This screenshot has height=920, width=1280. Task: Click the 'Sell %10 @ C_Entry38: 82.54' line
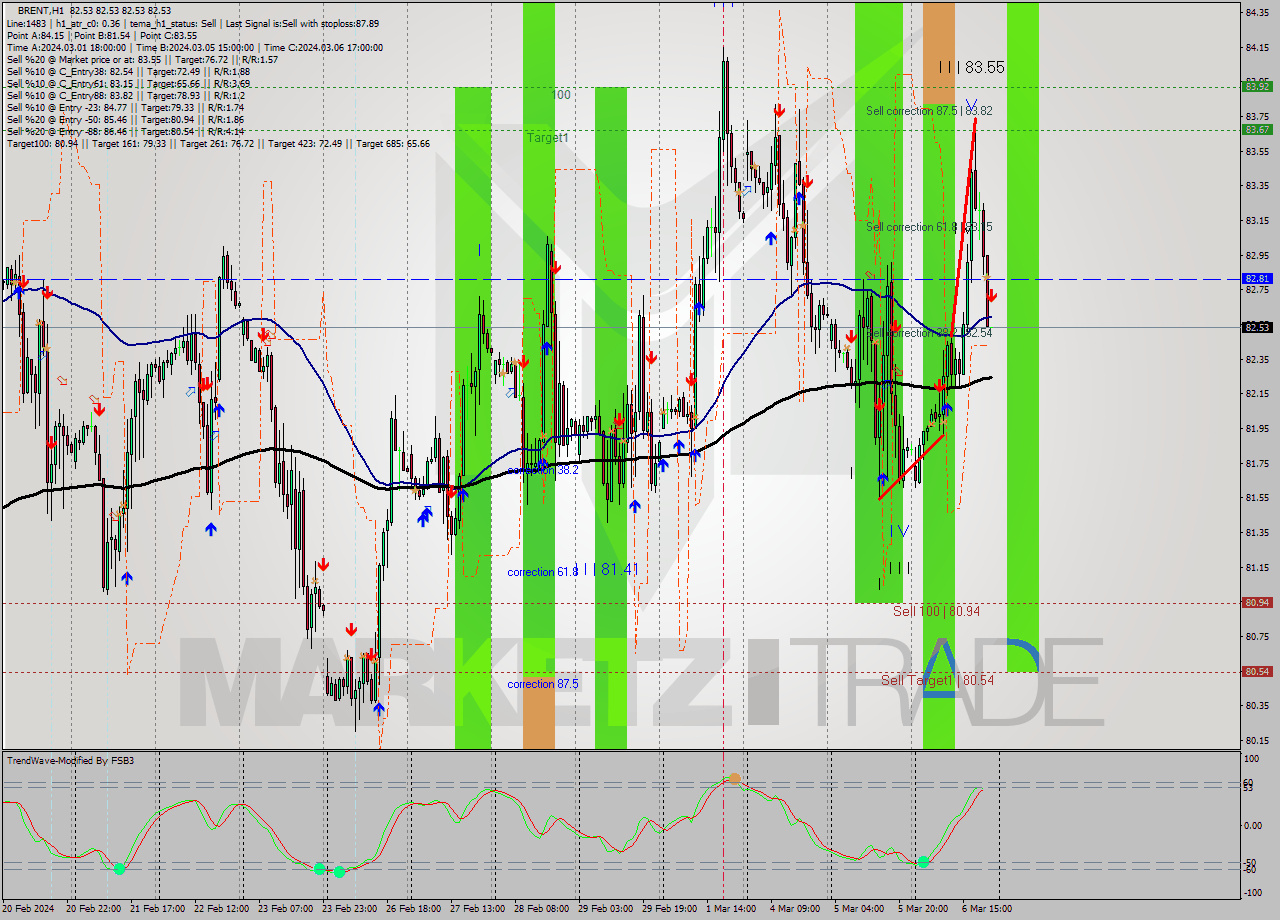pos(128,71)
